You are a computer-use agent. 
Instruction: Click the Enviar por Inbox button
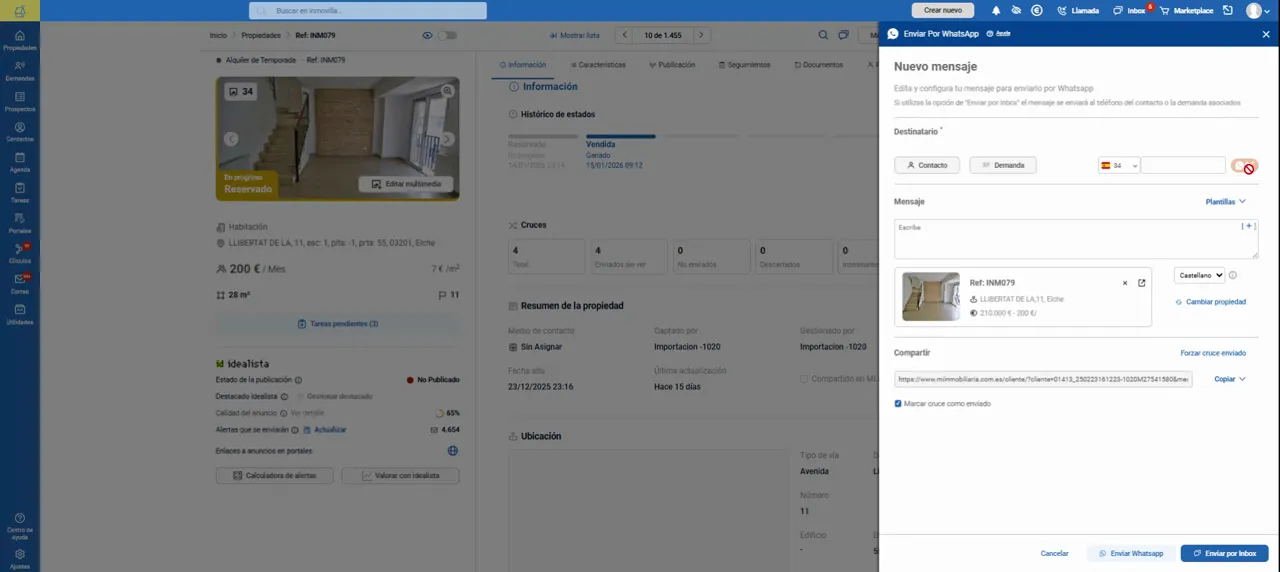pos(1224,553)
